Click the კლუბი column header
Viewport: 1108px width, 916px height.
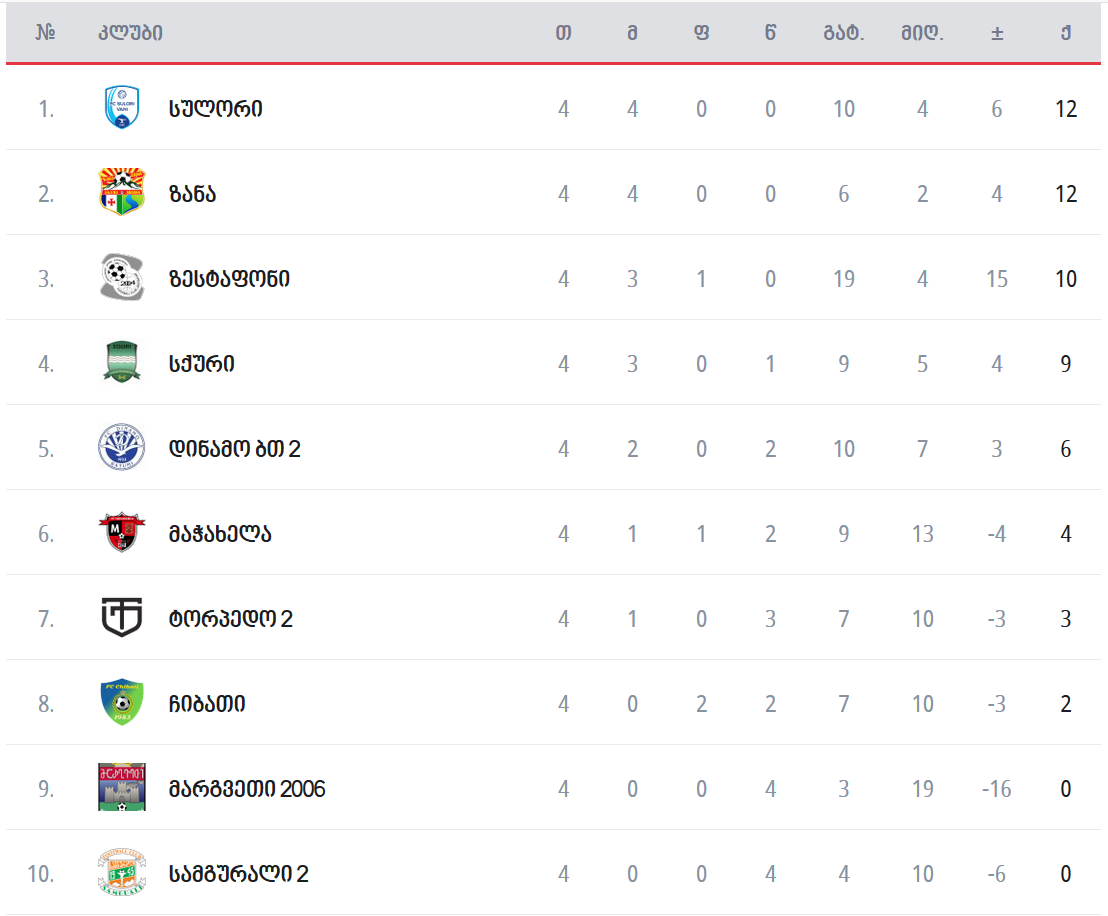click(x=130, y=33)
